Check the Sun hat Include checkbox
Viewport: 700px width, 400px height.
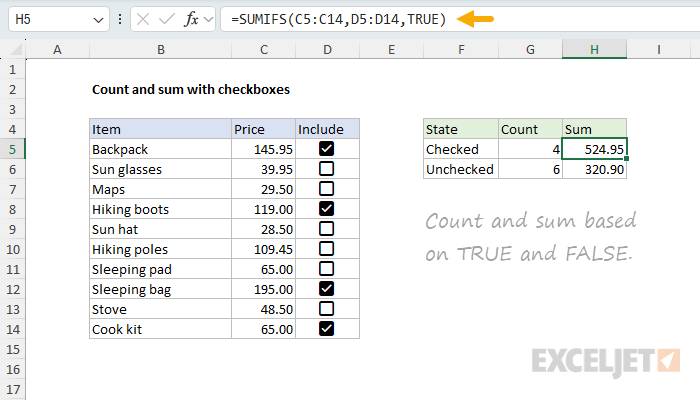coord(326,229)
